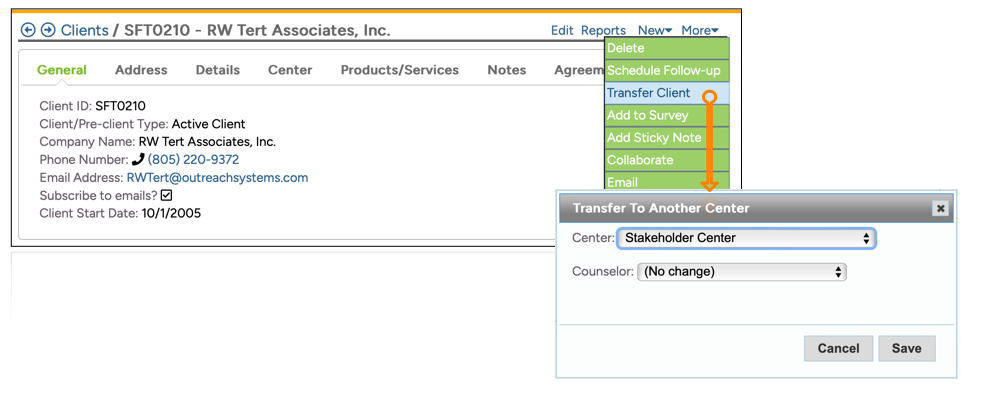Click the forward arrow navigation icon
Image resolution: width=1000 pixels, height=400 pixels.
point(47,31)
